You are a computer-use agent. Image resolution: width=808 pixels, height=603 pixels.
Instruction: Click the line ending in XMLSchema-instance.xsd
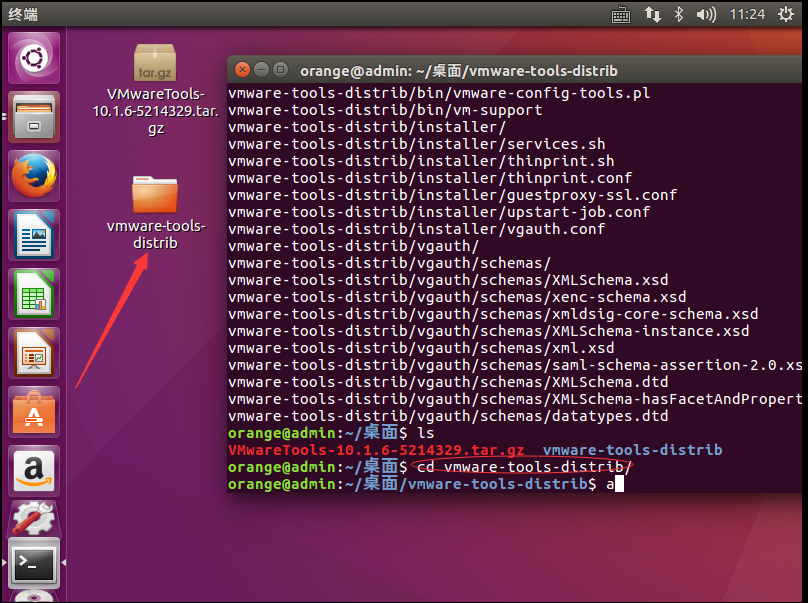(489, 331)
